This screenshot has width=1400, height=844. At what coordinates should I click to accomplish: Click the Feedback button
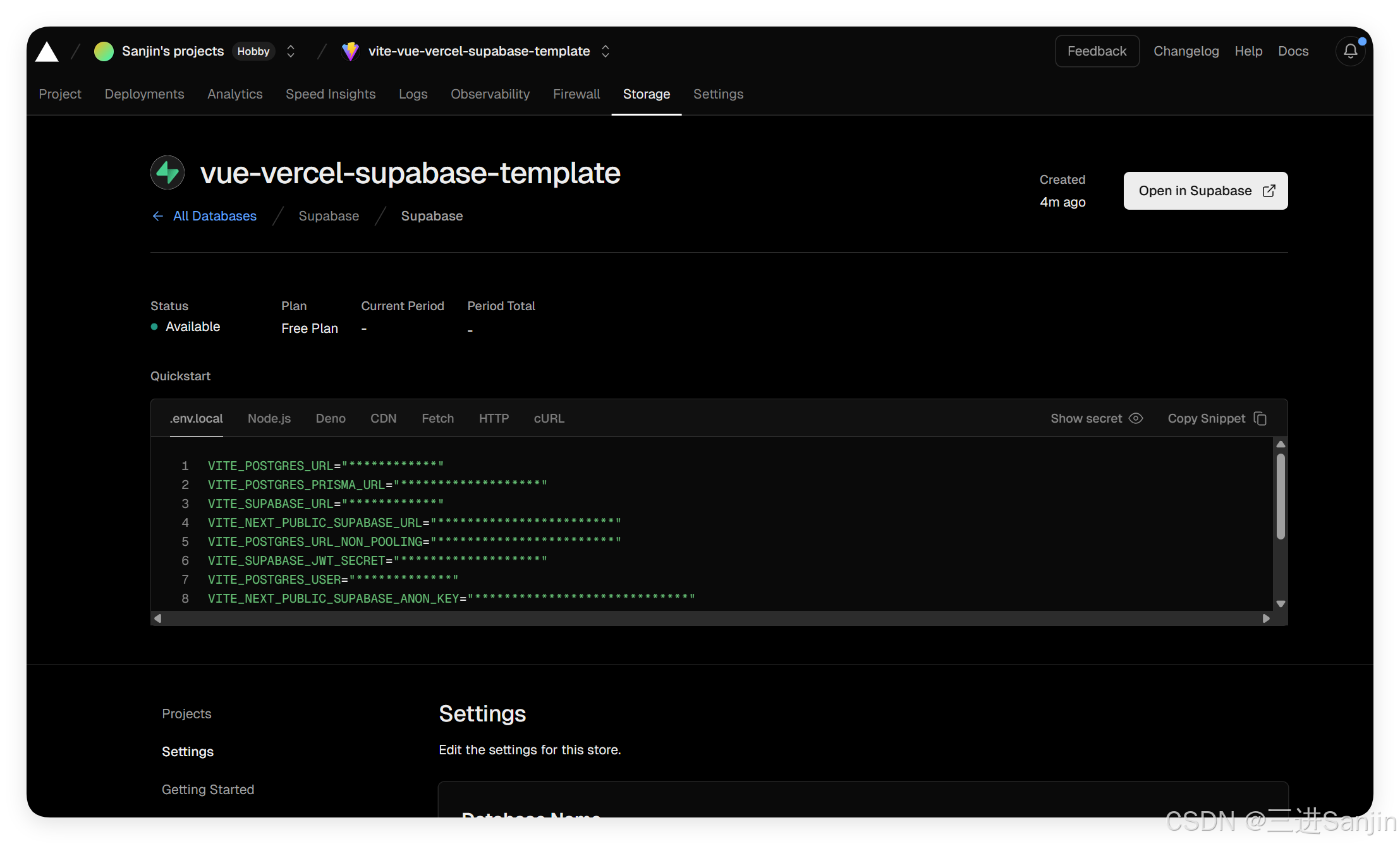[1097, 51]
